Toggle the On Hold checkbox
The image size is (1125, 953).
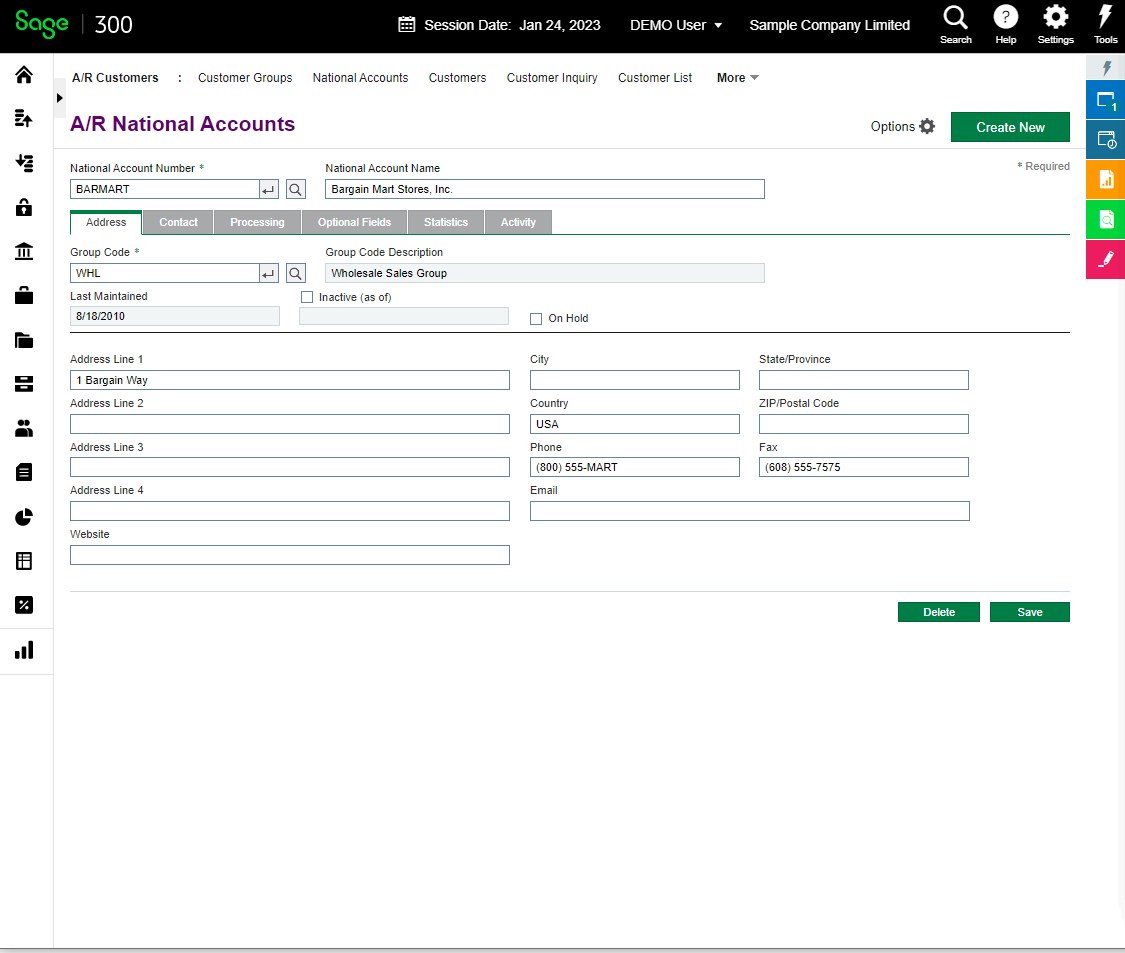click(x=536, y=319)
